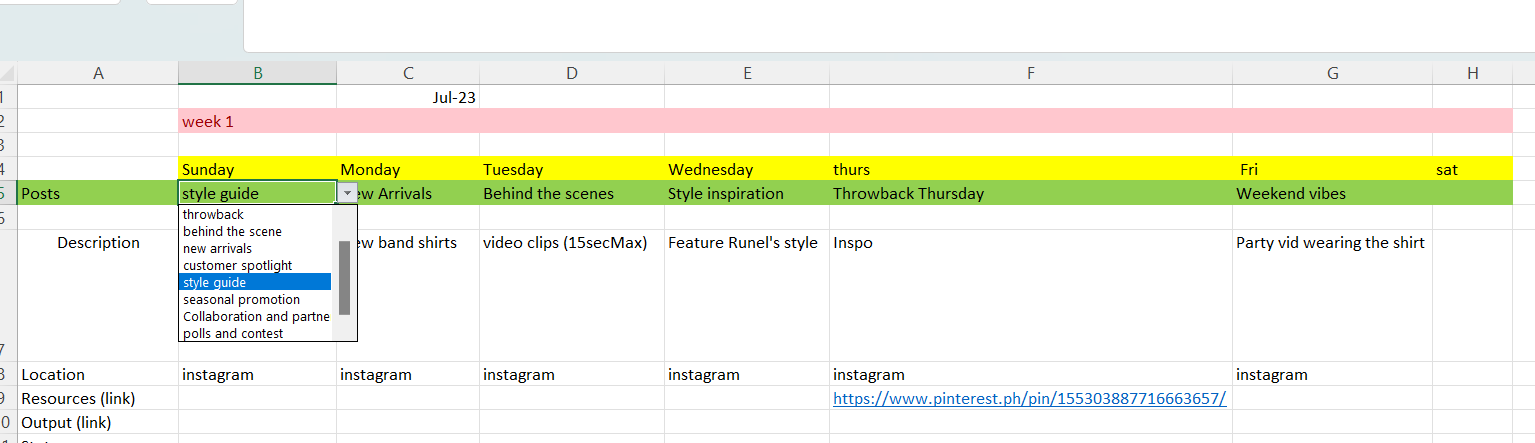Image resolution: width=1535 pixels, height=443 pixels.
Task: Choose 'customer spotlight' from the list
Action: coord(237,266)
